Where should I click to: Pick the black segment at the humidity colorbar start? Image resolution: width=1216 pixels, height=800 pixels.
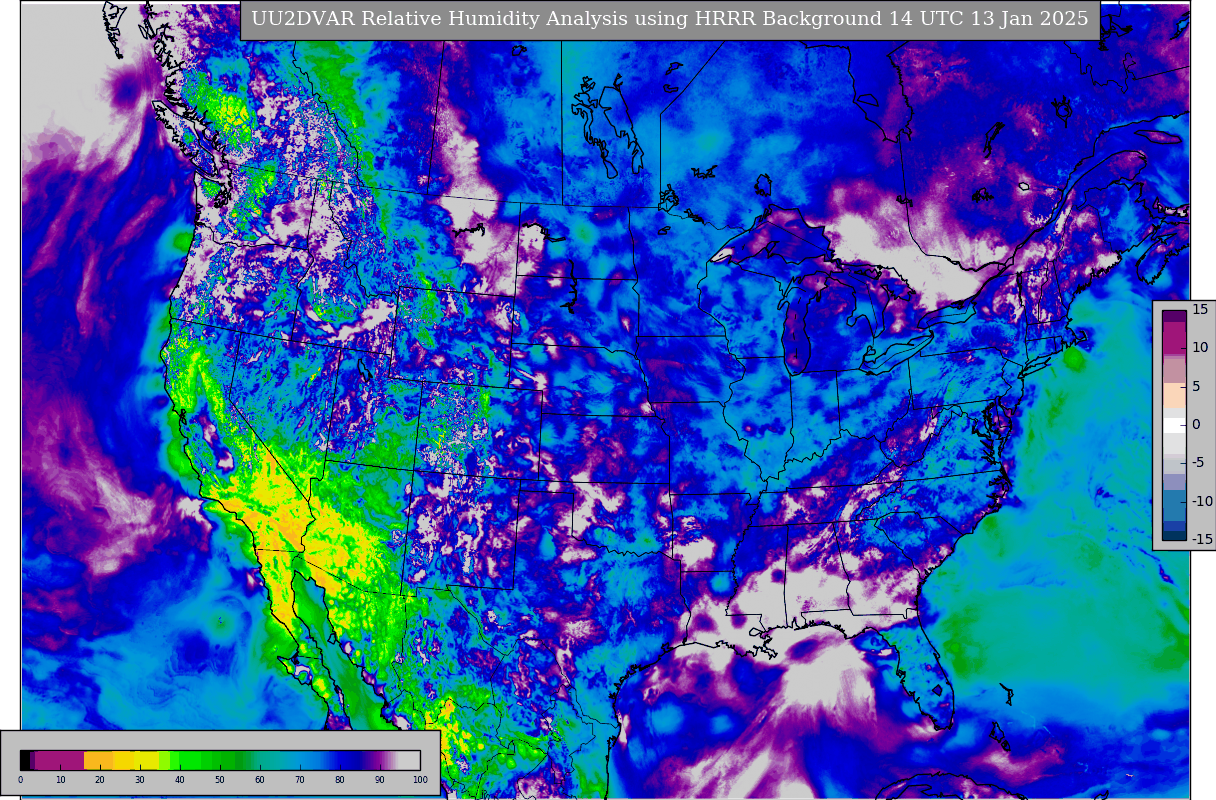[x=25, y=760]
